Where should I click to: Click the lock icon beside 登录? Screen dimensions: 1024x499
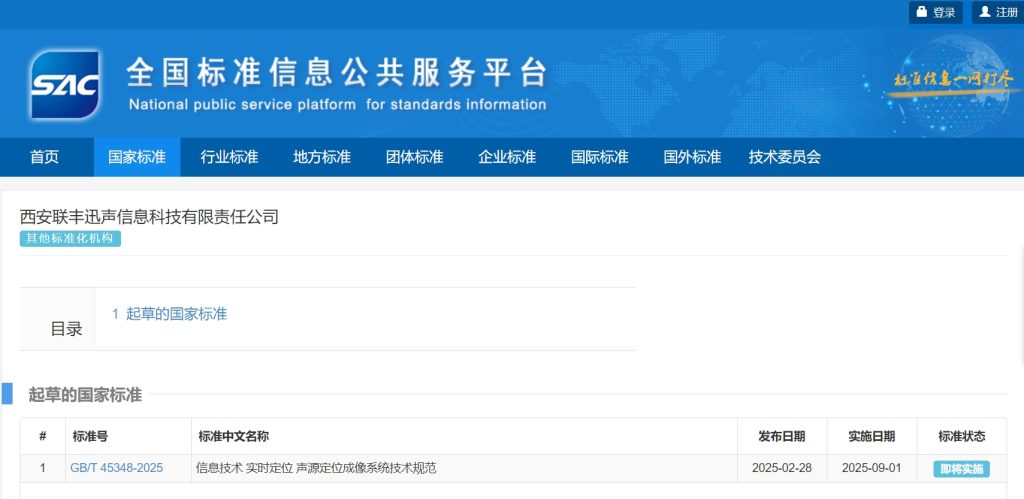[x=921, y=12]
